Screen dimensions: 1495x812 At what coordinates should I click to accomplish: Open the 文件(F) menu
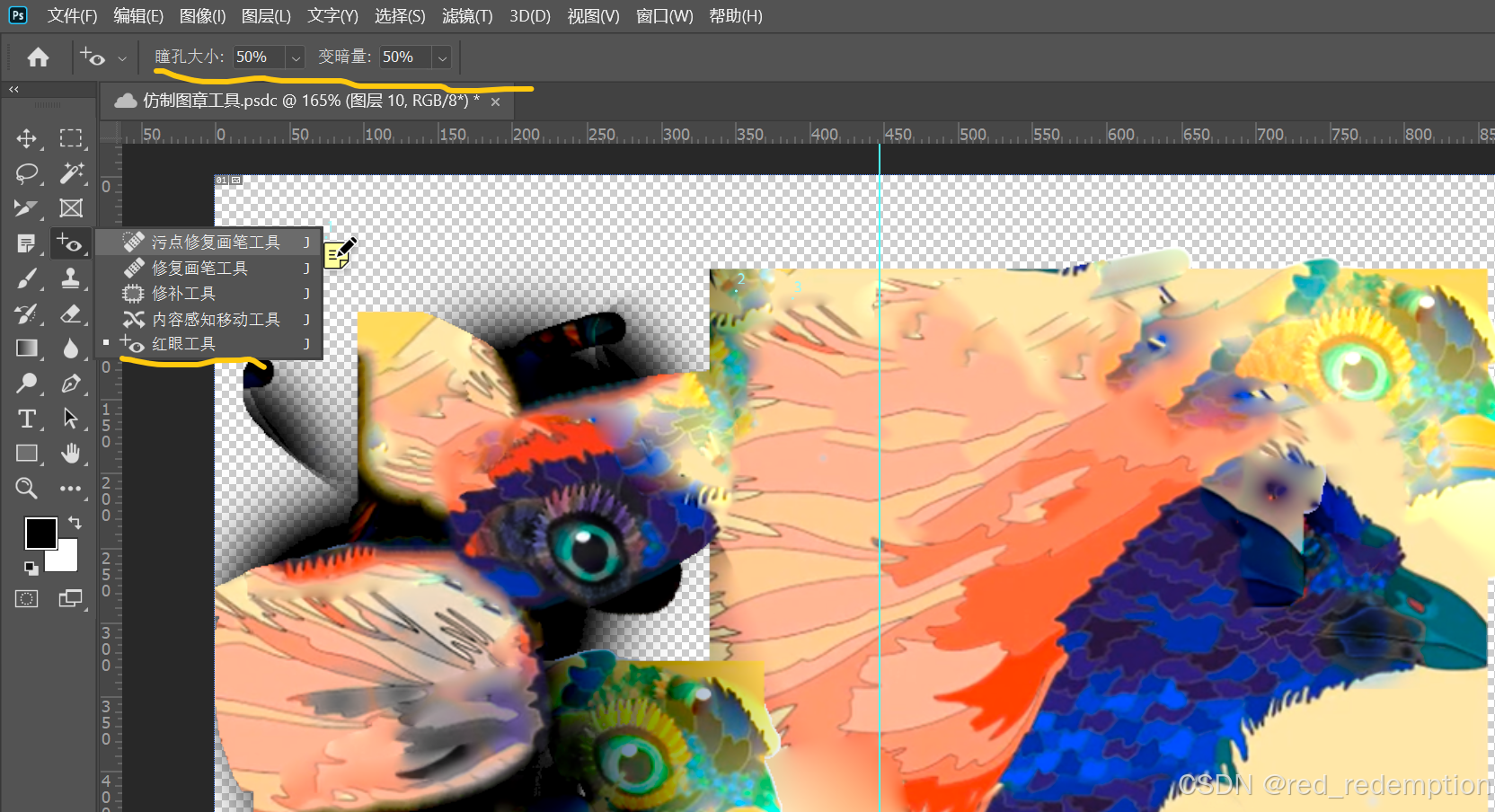pyautogui.click(x=72, y=16)
